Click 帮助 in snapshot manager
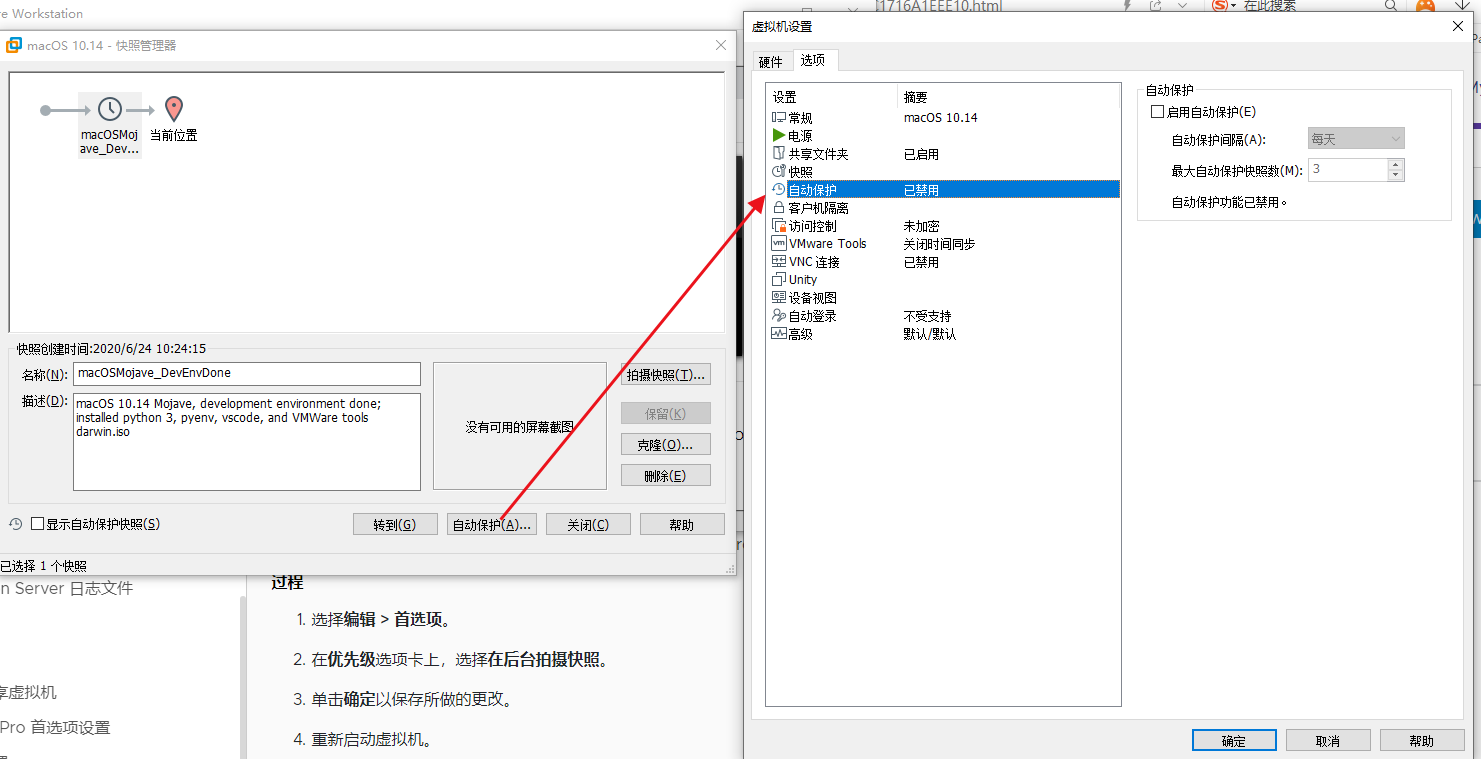Image resolution: width=1481 pixels, height=759 pixels. click(x=682, y=525)
